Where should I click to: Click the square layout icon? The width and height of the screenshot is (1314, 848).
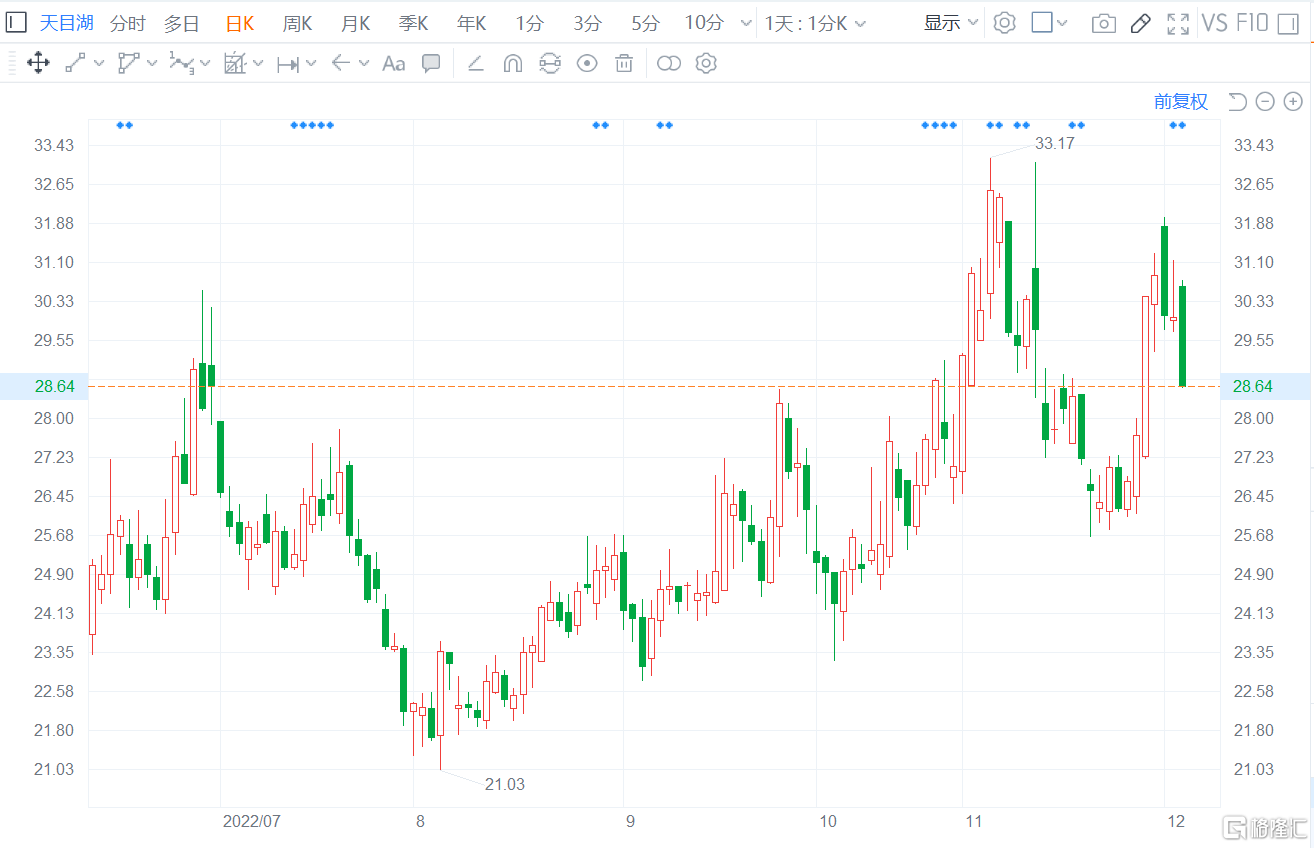click(x=1042, y=22)
